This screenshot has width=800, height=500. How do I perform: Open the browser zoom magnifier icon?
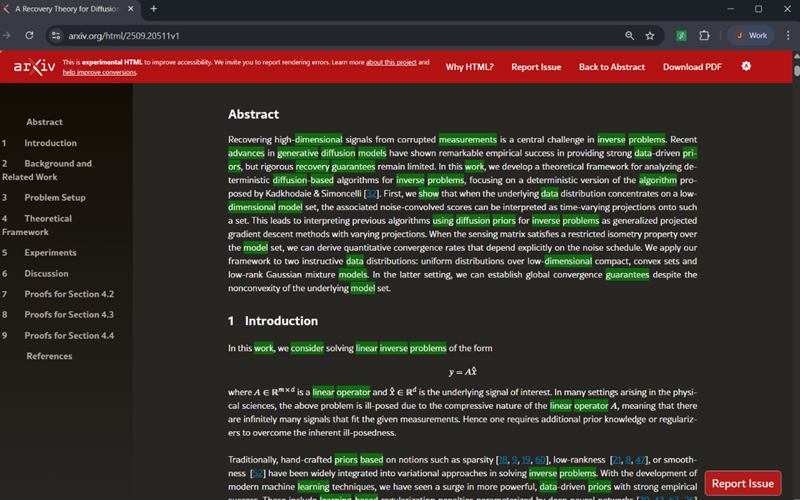point(629,35)
